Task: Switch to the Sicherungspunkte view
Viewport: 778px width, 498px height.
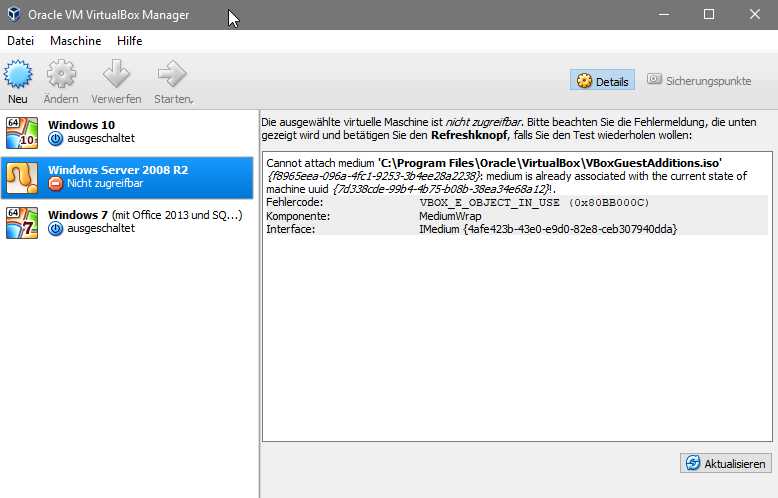Action: tap(699, 80)
